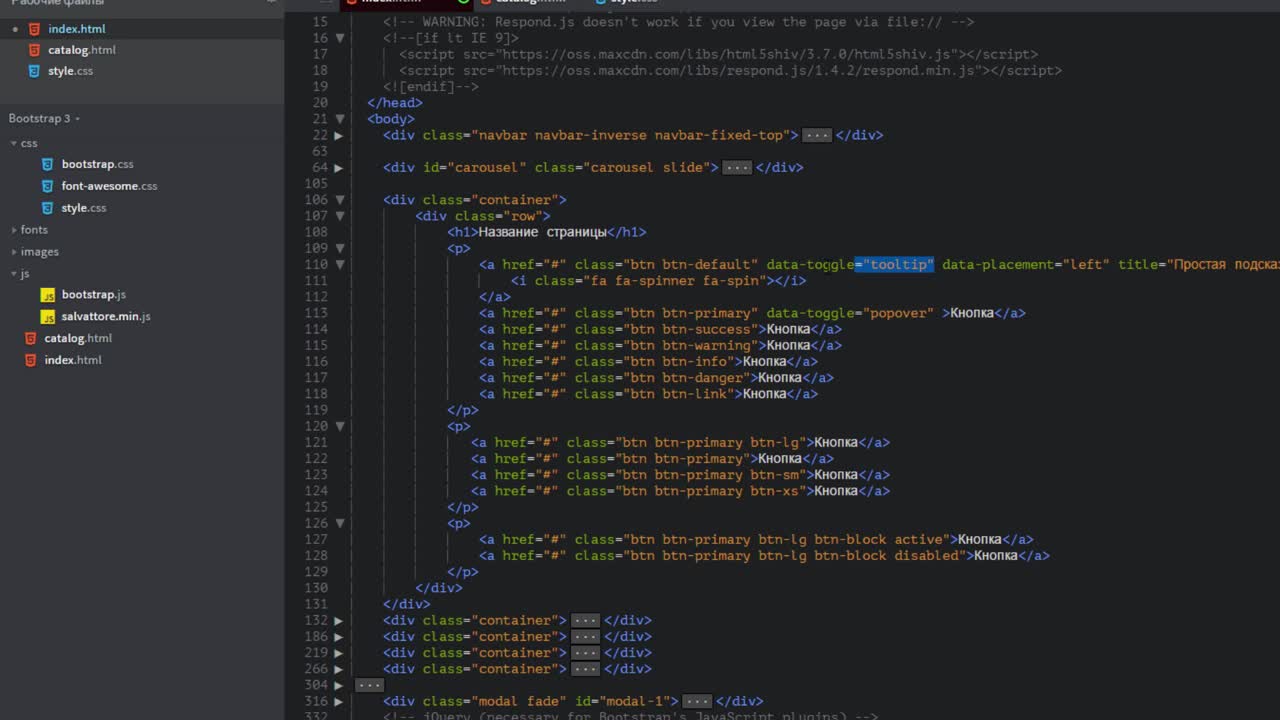The width and height of the screenshot is (1280, 720).
Task: Expand folded navbar div at line 22
Action: 339,135
